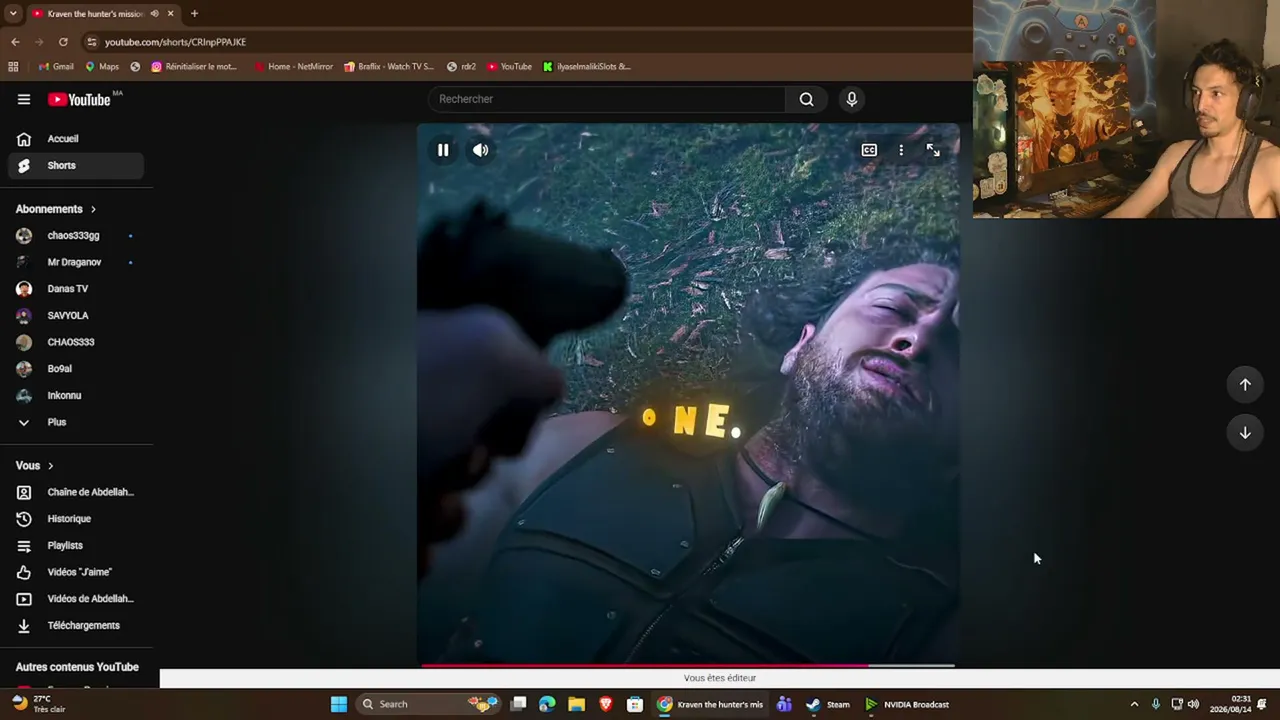1280x720 pixels.
Task: Open Chaîne de Abdellah in sidebar
Action: (x=76, y=492)
